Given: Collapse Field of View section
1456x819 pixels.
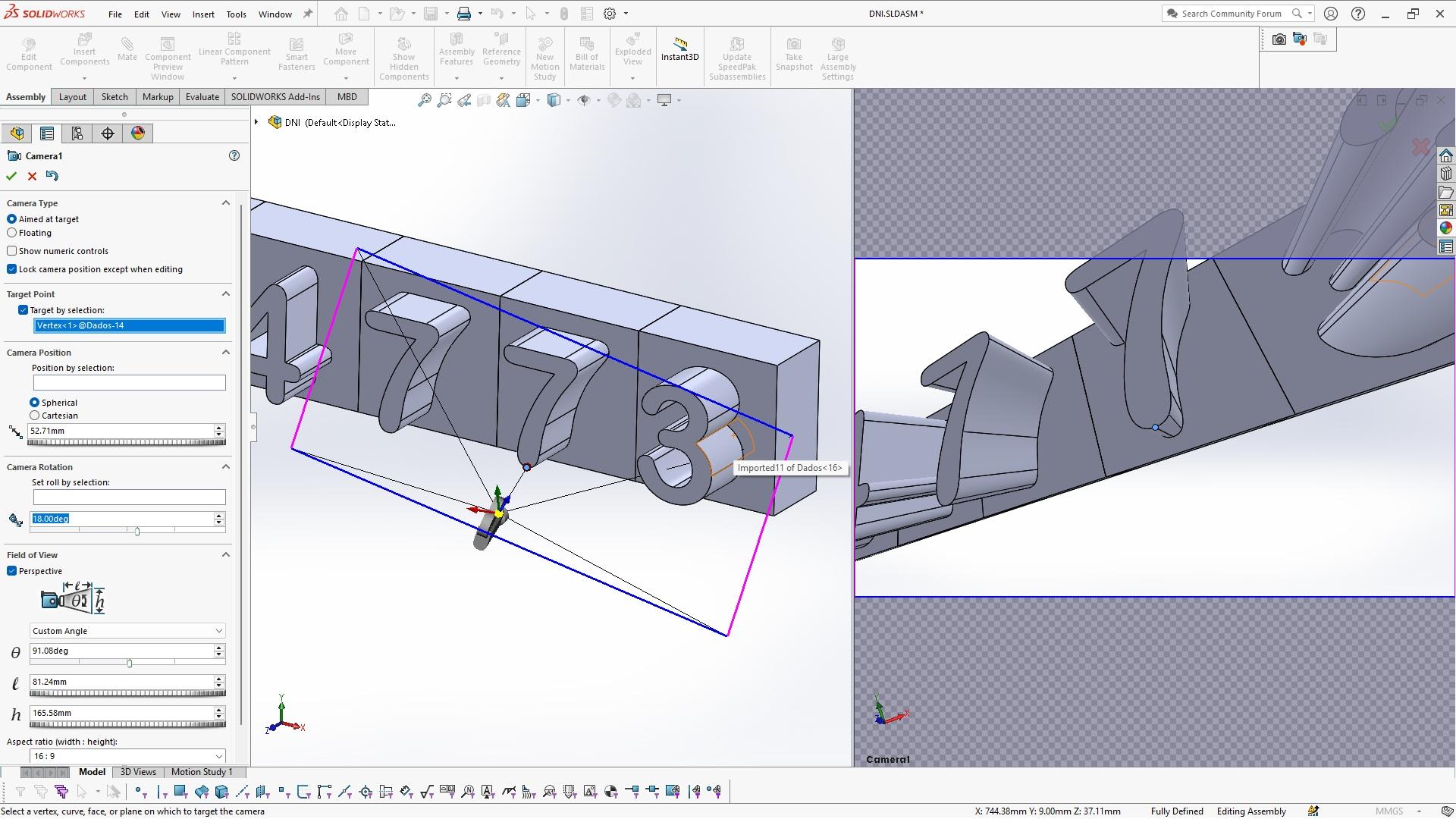Looking at the screenshot, I should pyautogui.click(x=225, y=555).
